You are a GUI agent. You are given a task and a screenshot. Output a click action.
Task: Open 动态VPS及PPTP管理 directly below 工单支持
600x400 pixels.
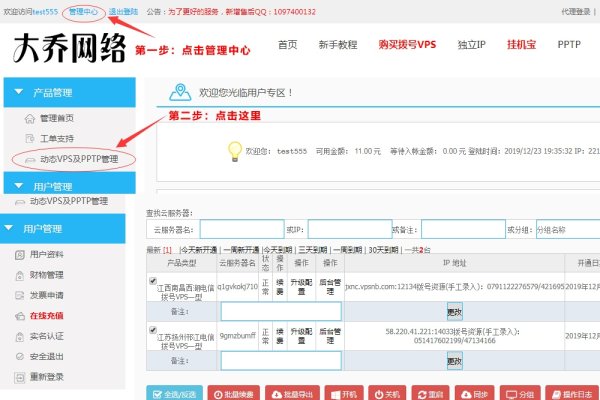click(79, 159)
